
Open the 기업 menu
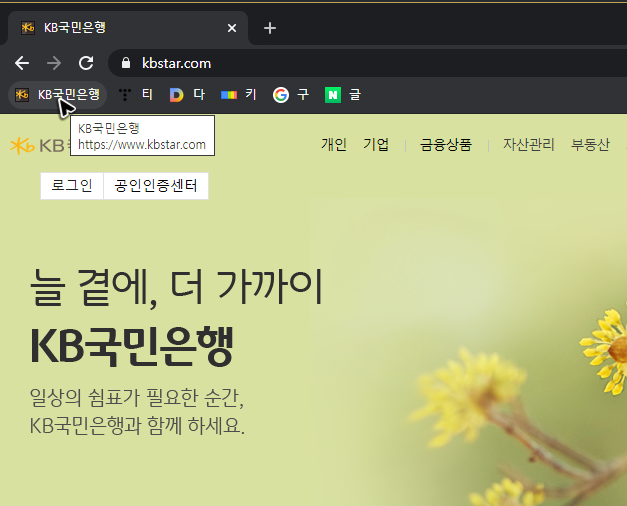(376, 144)
